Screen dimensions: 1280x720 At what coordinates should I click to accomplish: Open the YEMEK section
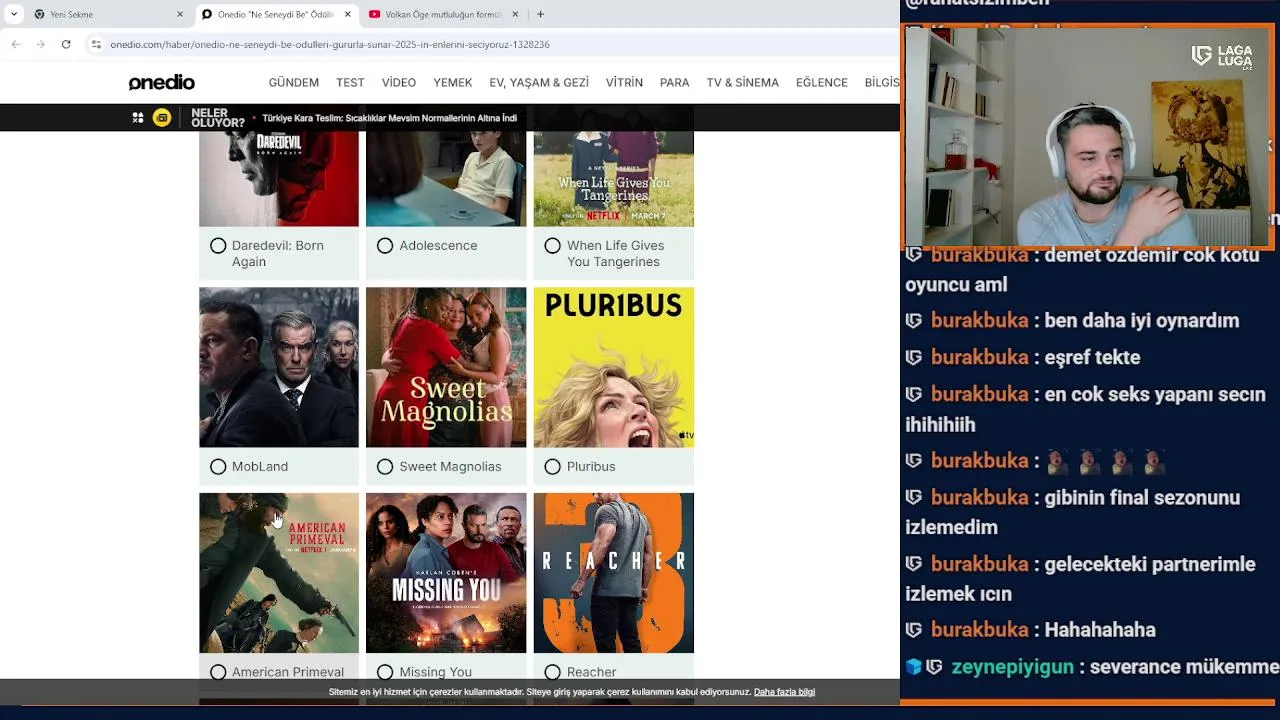pos(452,83)
